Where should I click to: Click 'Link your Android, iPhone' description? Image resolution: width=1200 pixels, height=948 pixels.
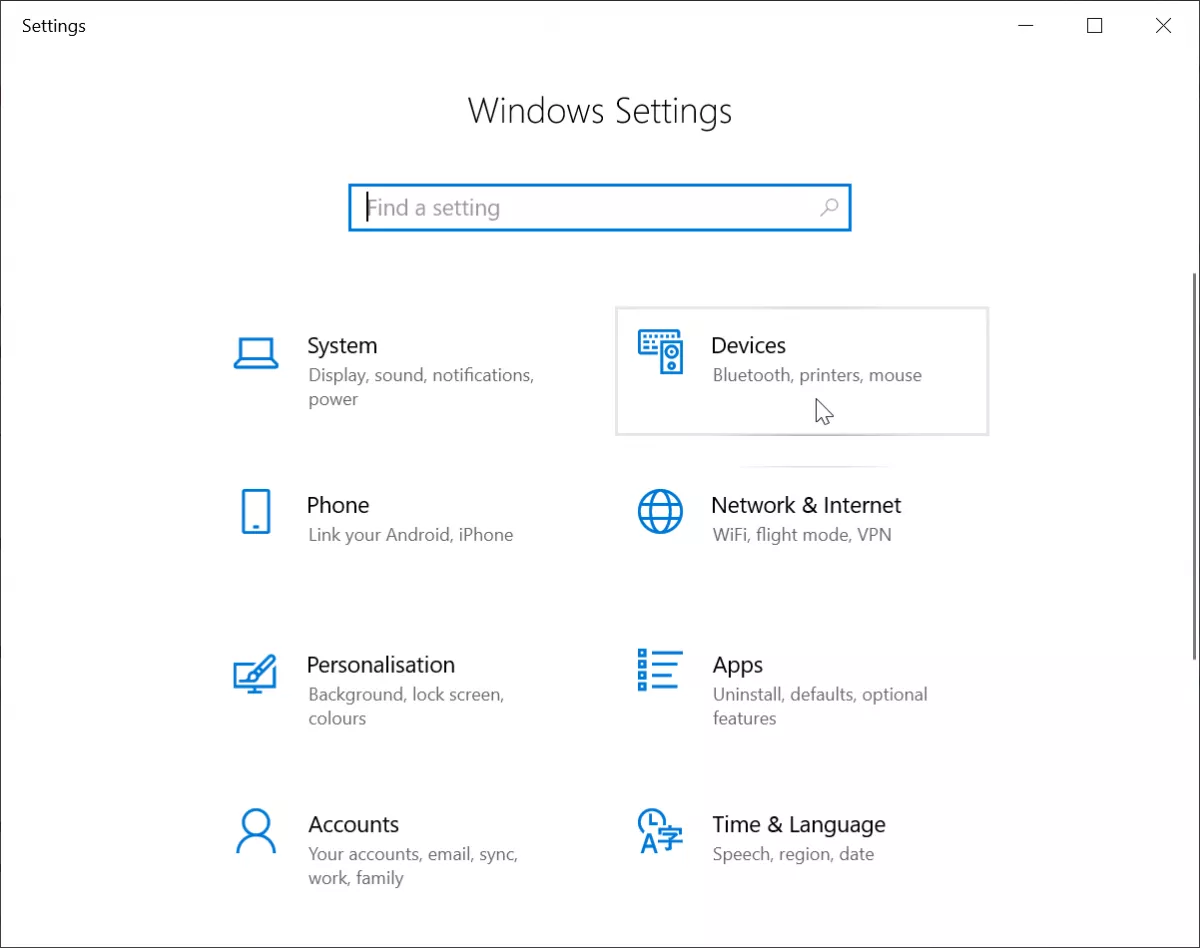411,535
